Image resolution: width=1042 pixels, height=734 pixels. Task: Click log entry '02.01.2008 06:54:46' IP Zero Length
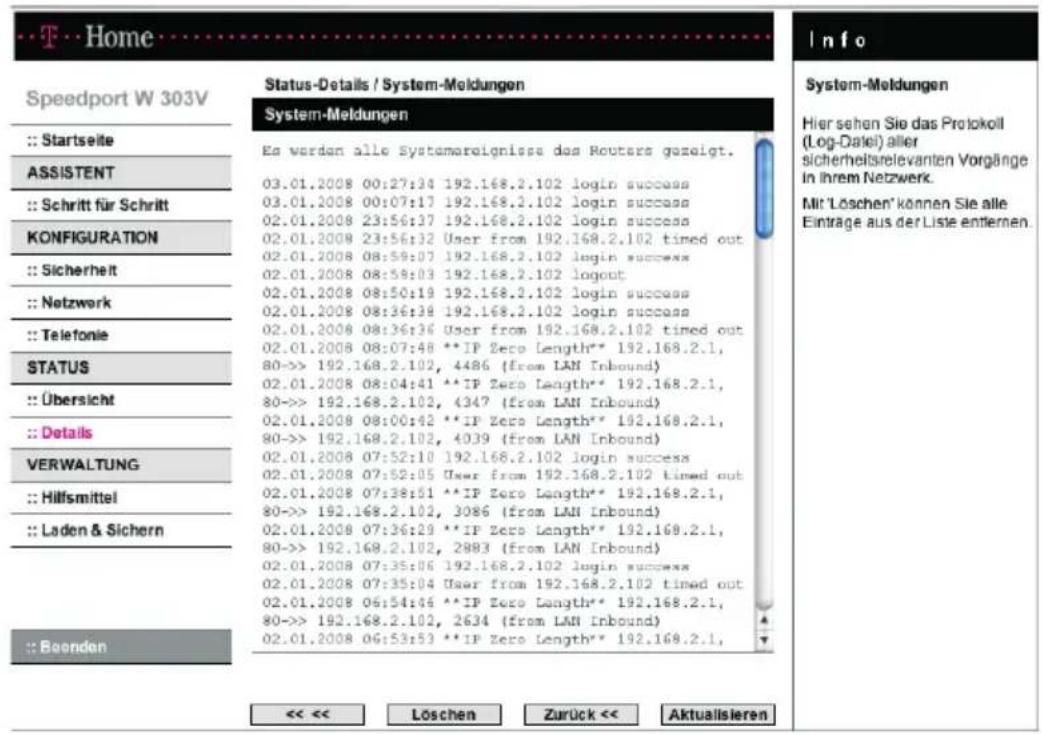(493, 612)
